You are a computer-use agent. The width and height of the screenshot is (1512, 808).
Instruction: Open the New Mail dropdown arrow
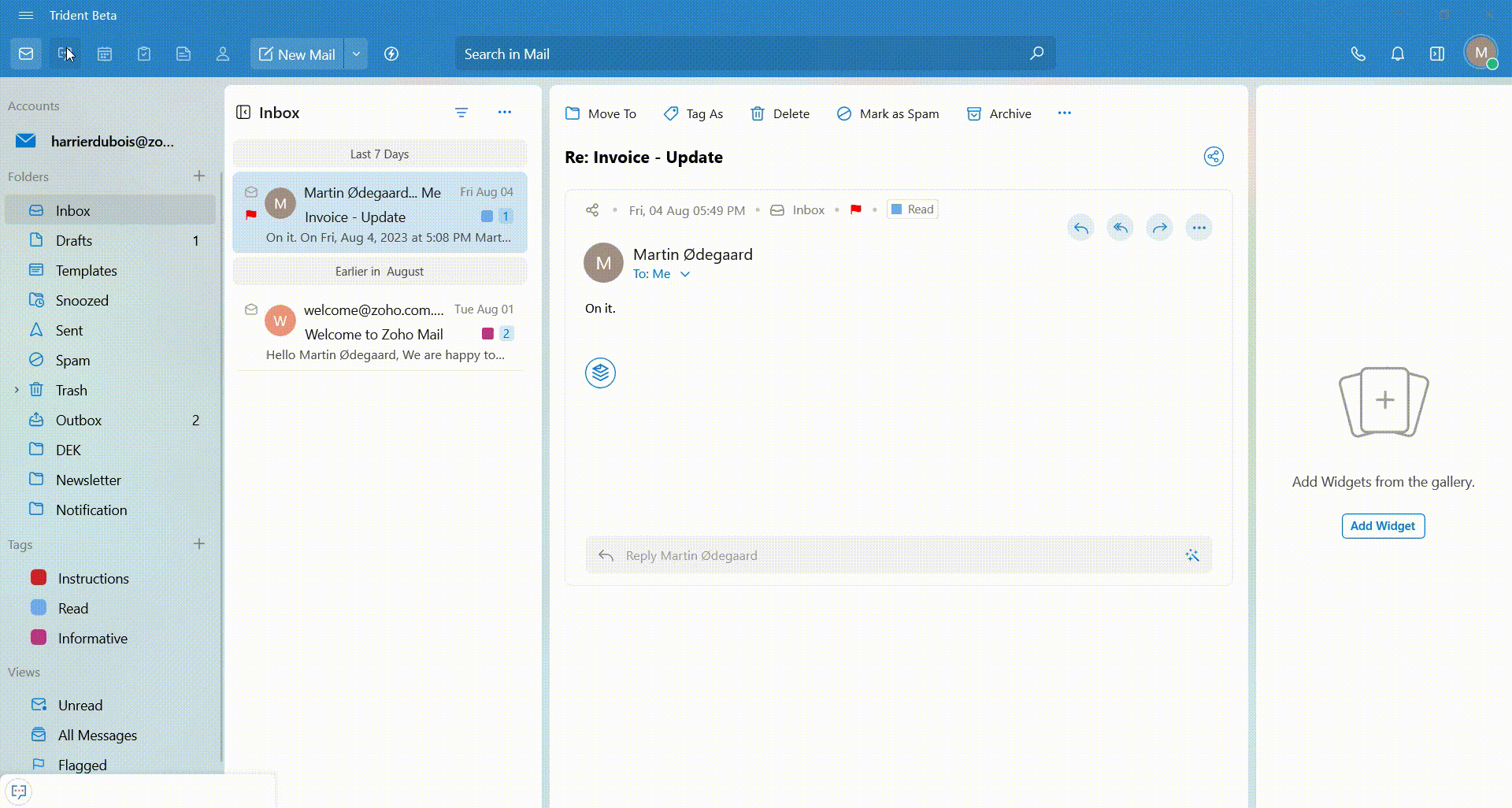[356, 54]
